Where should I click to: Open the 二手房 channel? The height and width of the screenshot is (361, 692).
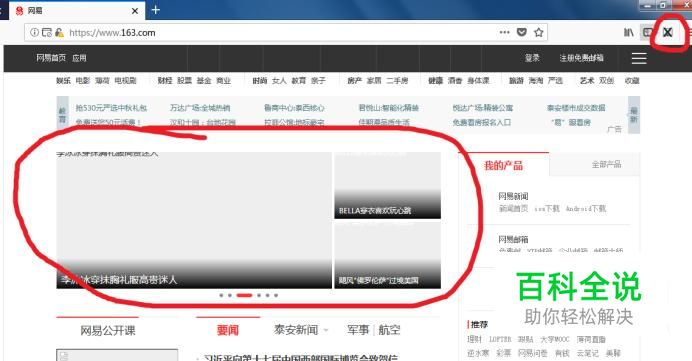[x=397, y=81]
